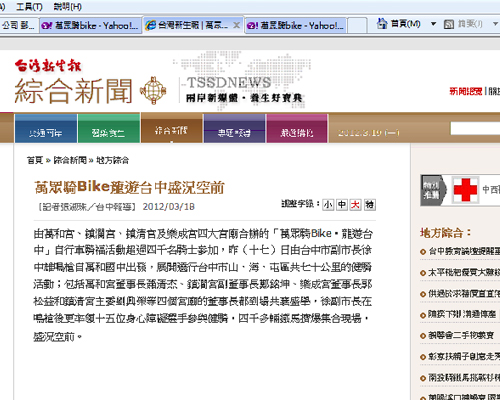Set font size to medium 中
Image resolution: width=500 pixels, height=400 pixels.
[x=342, y=204]
